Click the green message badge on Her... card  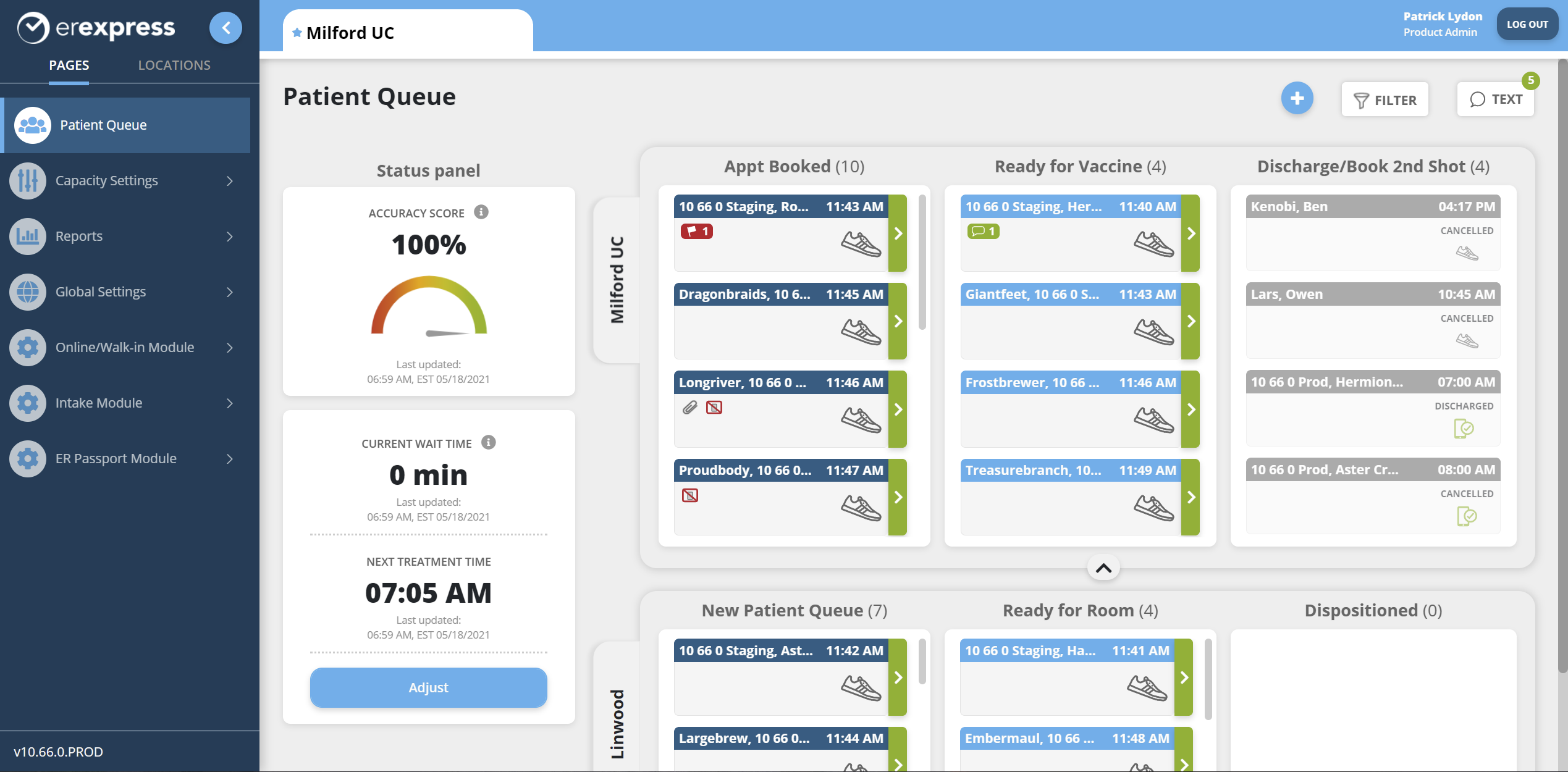[x=983, y=232]
